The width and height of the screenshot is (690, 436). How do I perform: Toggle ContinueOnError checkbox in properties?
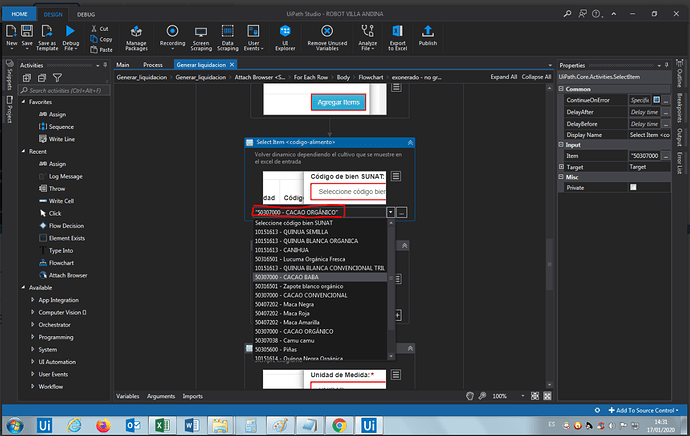click(656, 100)
